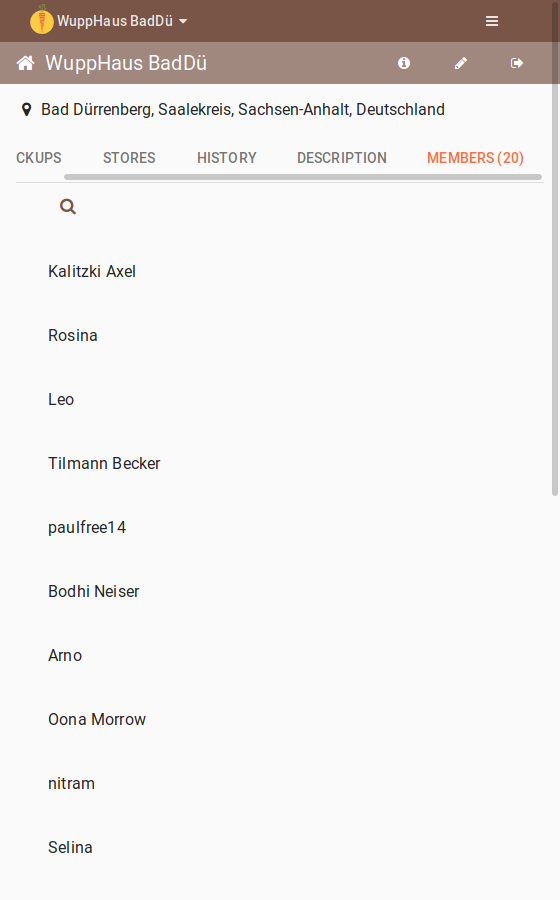This screenshot has height=900, width=560.
Task: Open the Description tab
Action: click(x=342, y=158)
